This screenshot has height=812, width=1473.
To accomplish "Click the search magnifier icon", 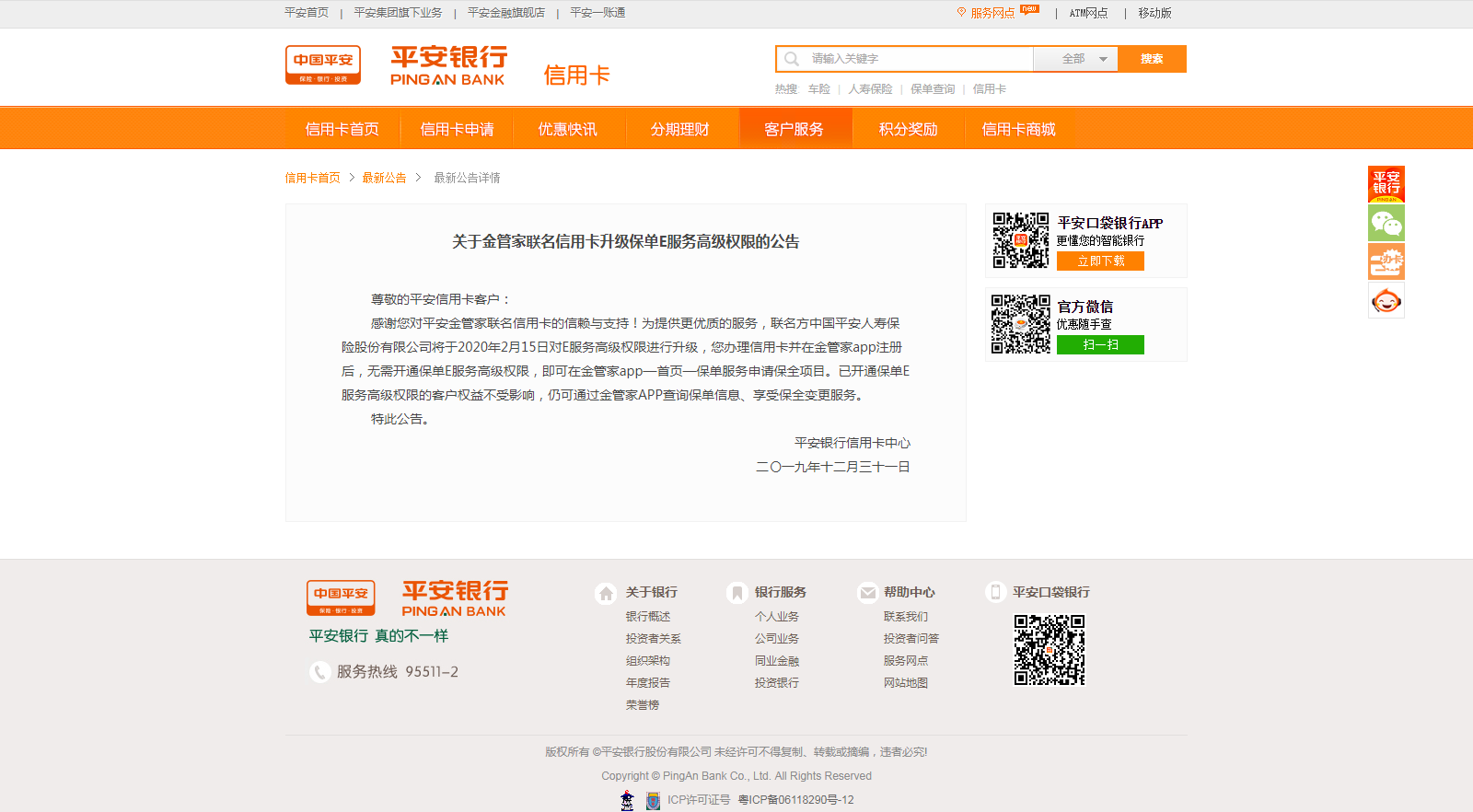I will (x=792, y=59).
